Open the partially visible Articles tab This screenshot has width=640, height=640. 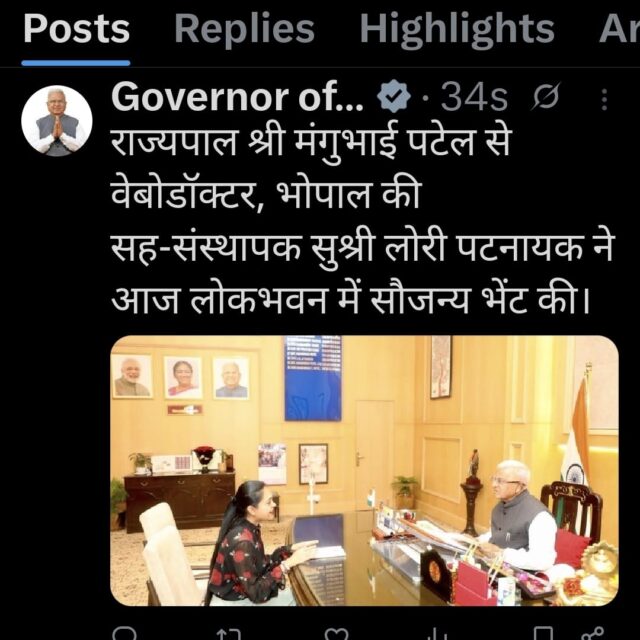tap(619, 29)
